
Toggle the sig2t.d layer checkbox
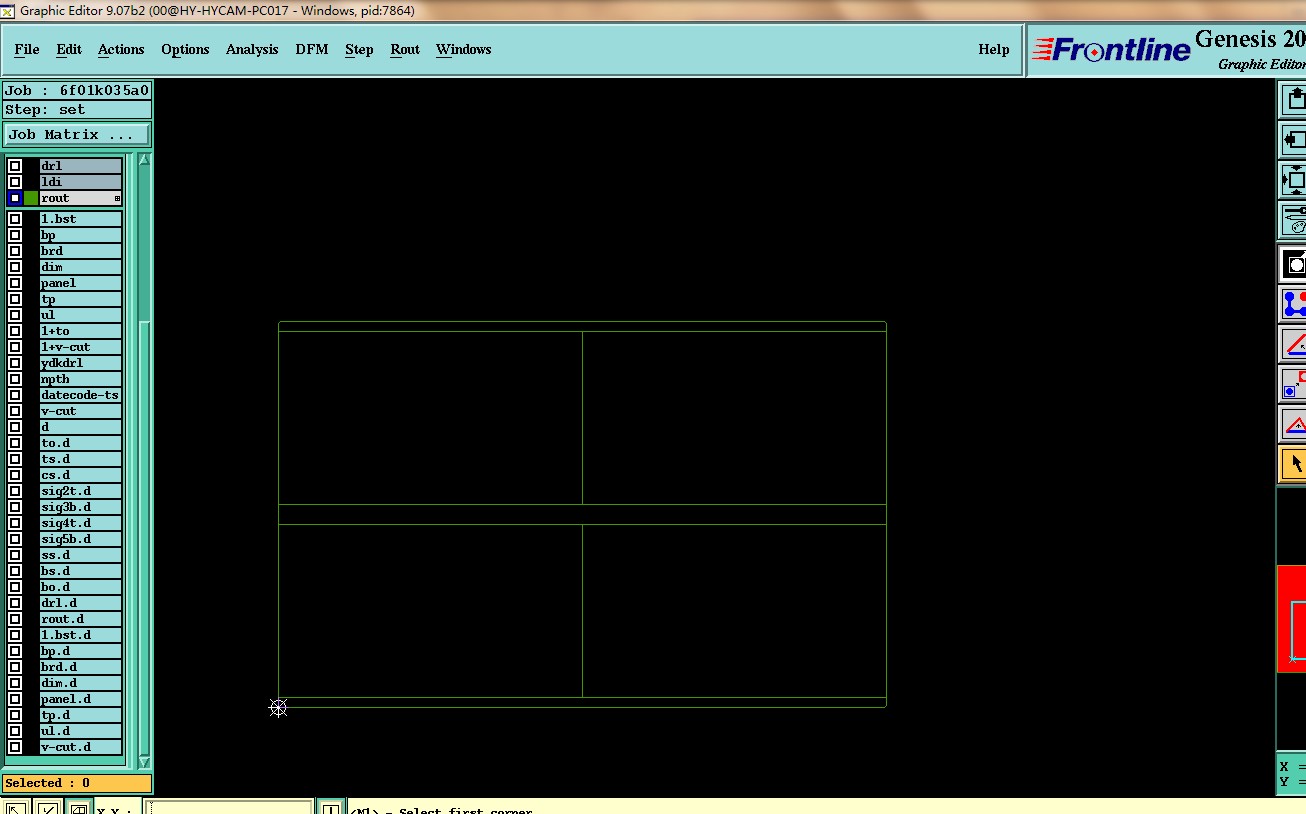pyautogui.click(x=15, y=491)
